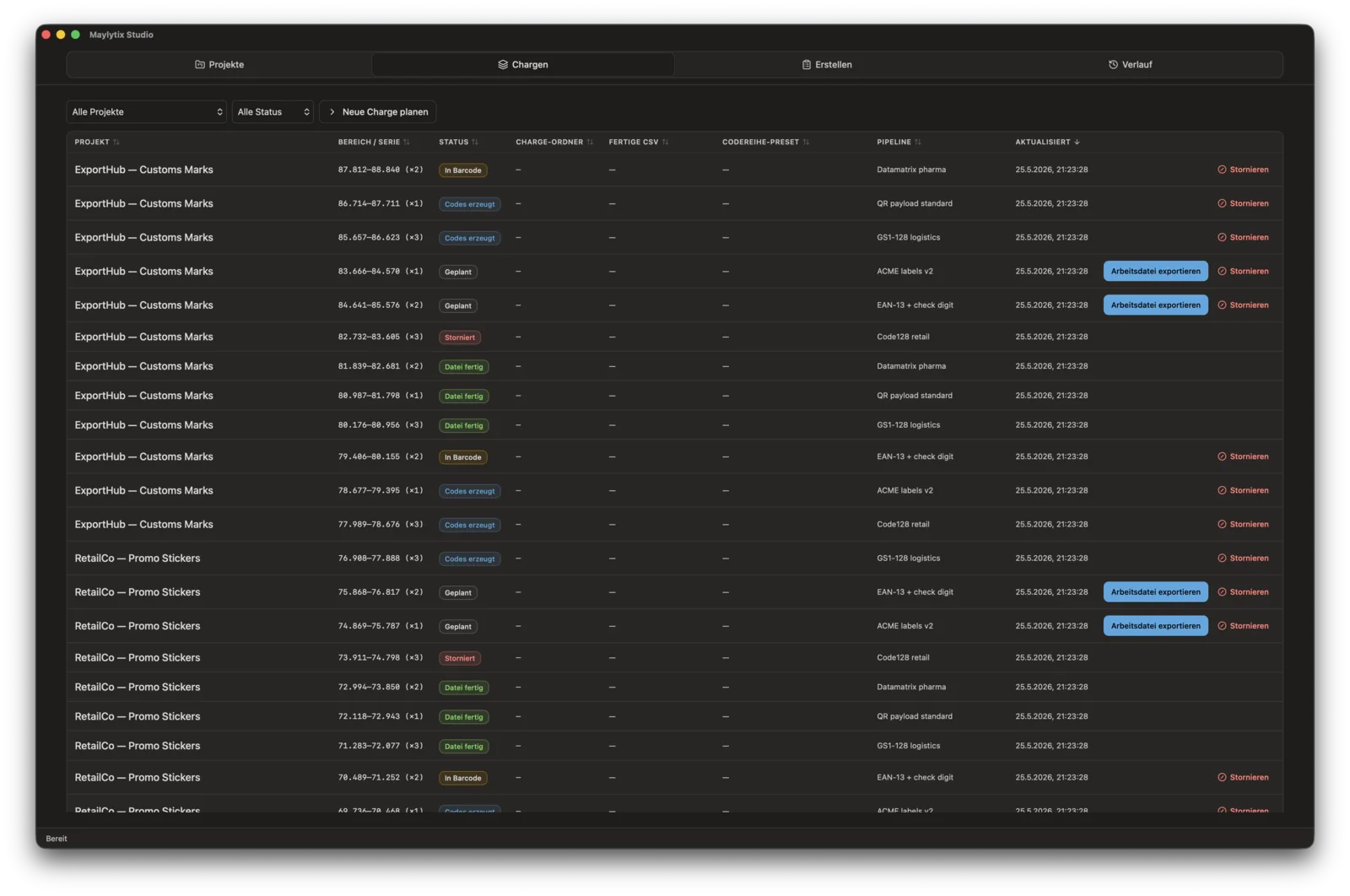Click Code128 retail in row 73.911–74.798
Image resolution: width=1350 pixels, height=896 pixels.
point(903,657)
